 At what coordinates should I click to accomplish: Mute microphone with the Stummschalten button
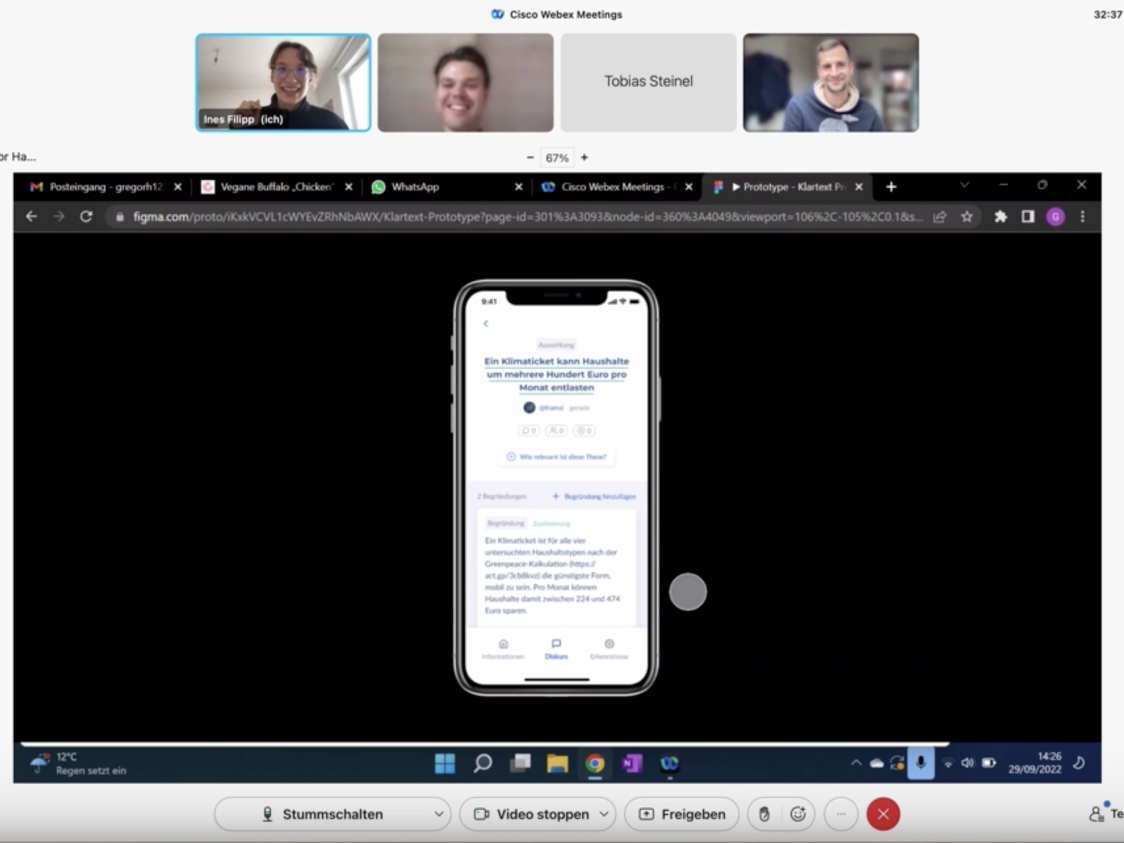tap(322, 814)
